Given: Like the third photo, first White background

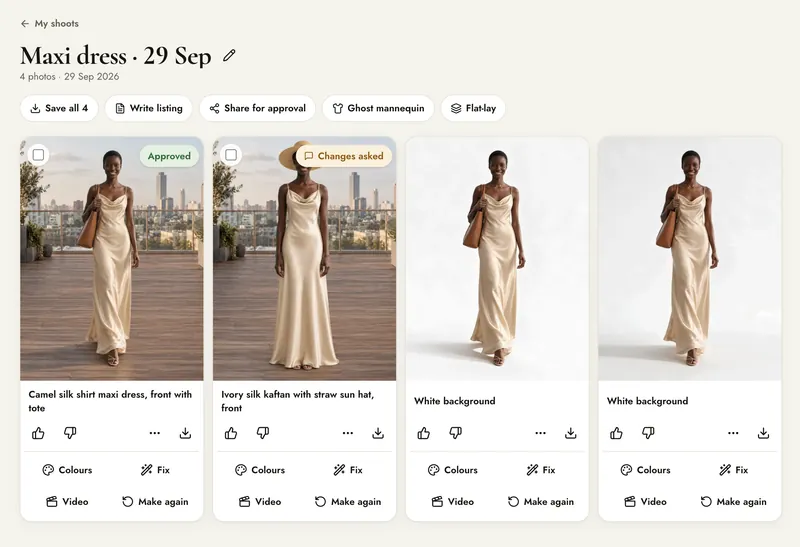Looking at the screenshot, I should [423, 433].
